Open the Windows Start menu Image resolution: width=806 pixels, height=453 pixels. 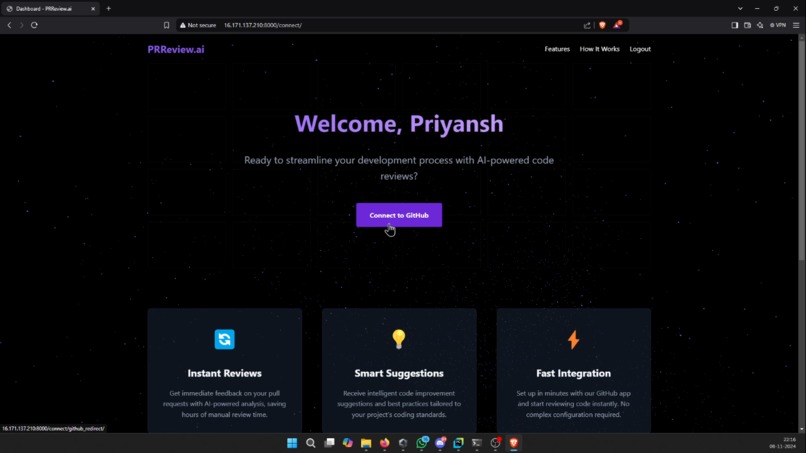click(x=292, y=443)
